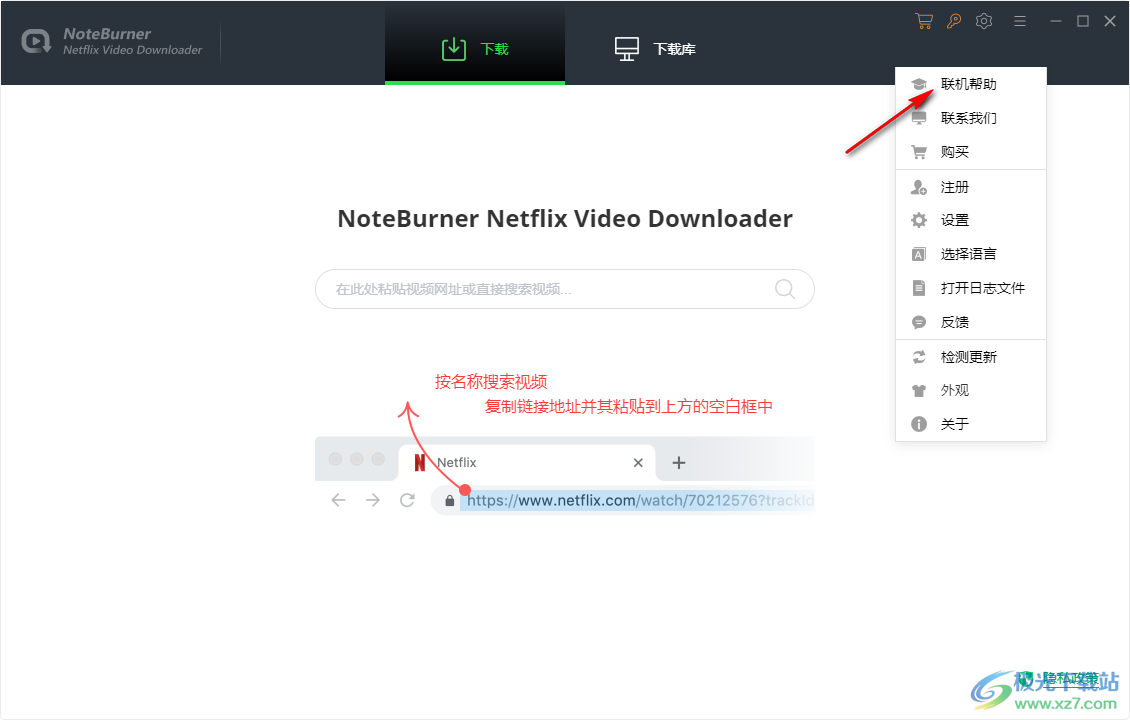The image size is (1130, 720).
Task: Open 选择语言 menu entry
Action: [971, 254]
